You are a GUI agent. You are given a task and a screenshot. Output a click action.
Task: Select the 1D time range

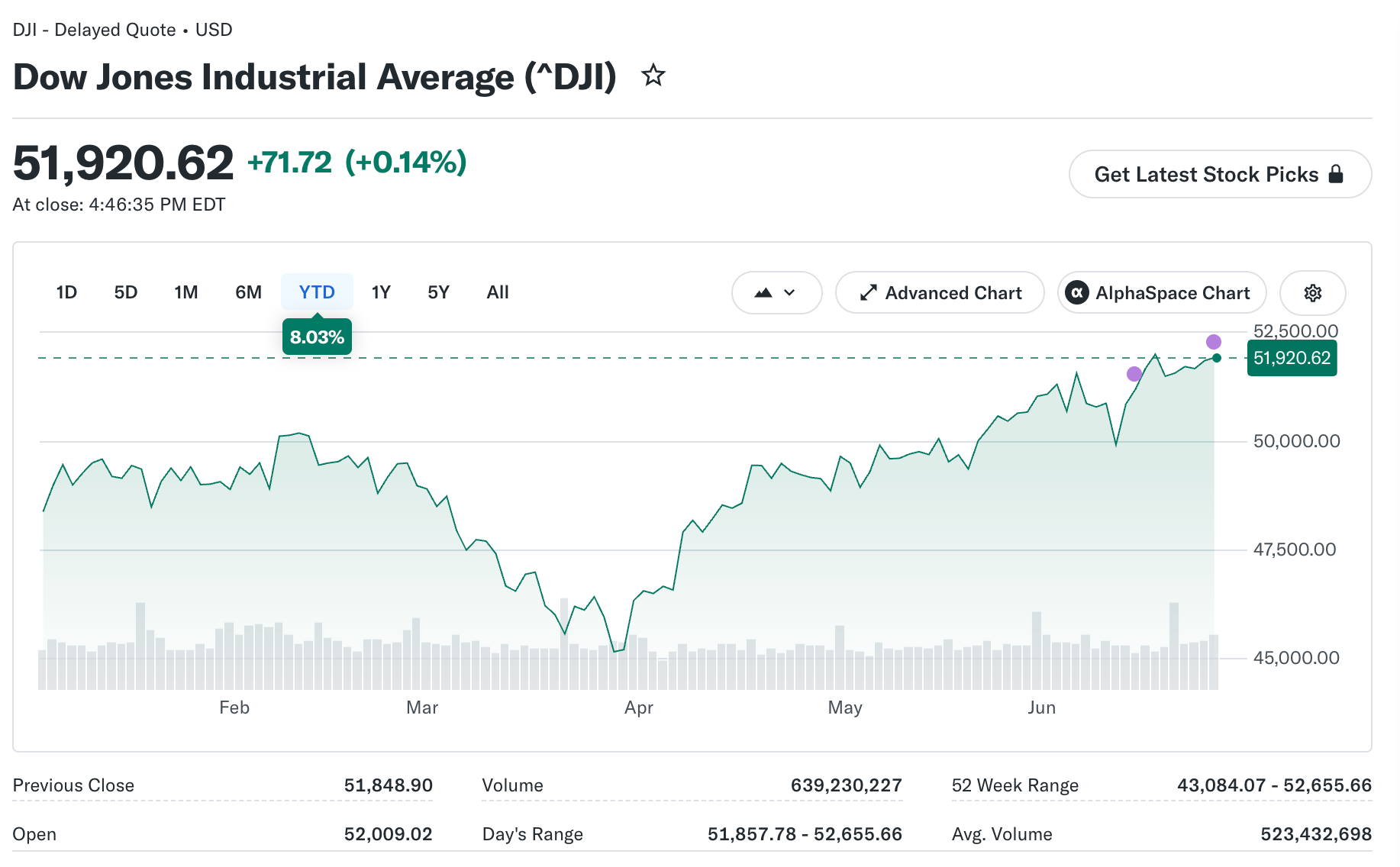click(66, 292)
